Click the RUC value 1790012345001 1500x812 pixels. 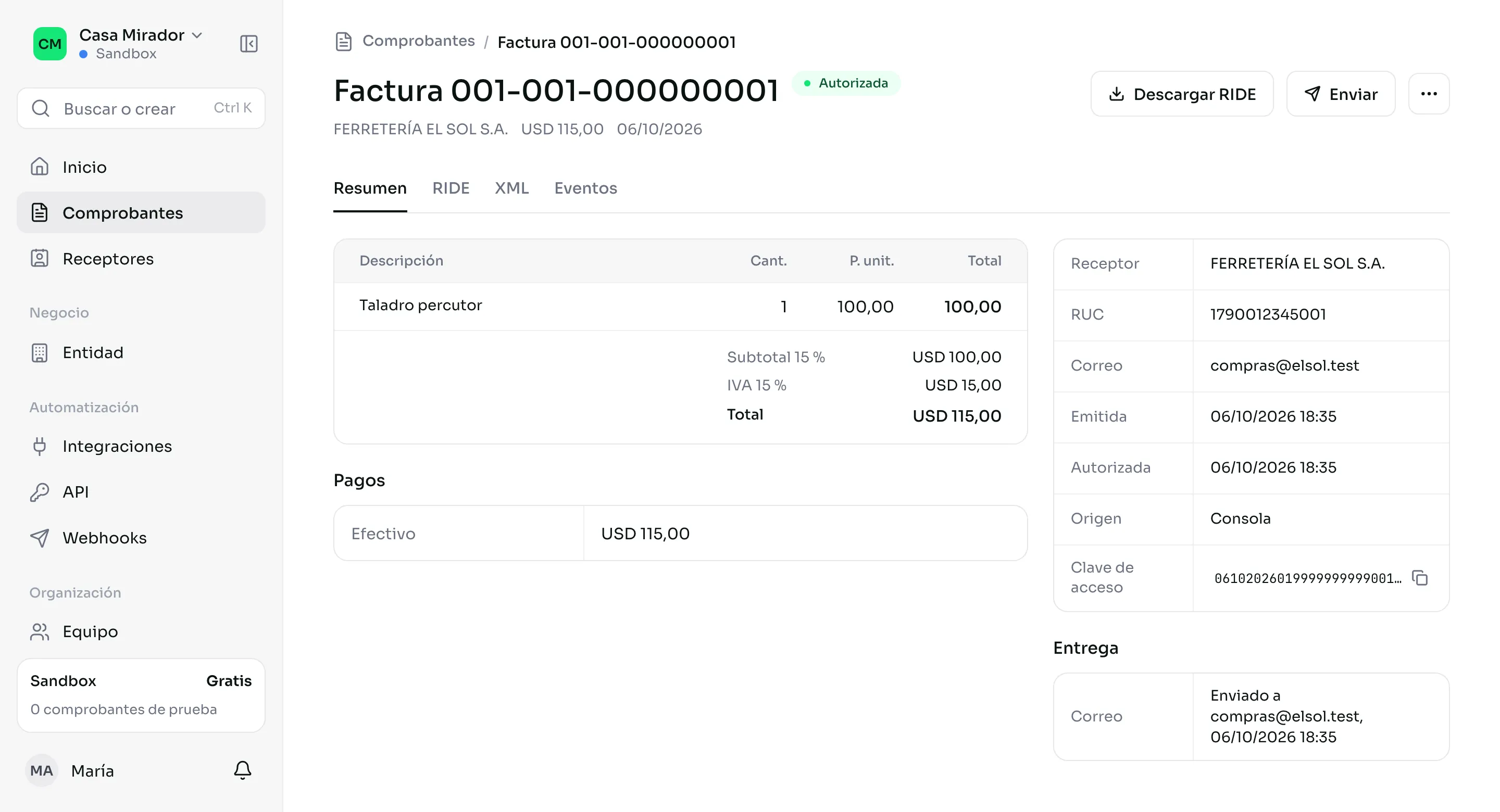[x=1268, y=314]
